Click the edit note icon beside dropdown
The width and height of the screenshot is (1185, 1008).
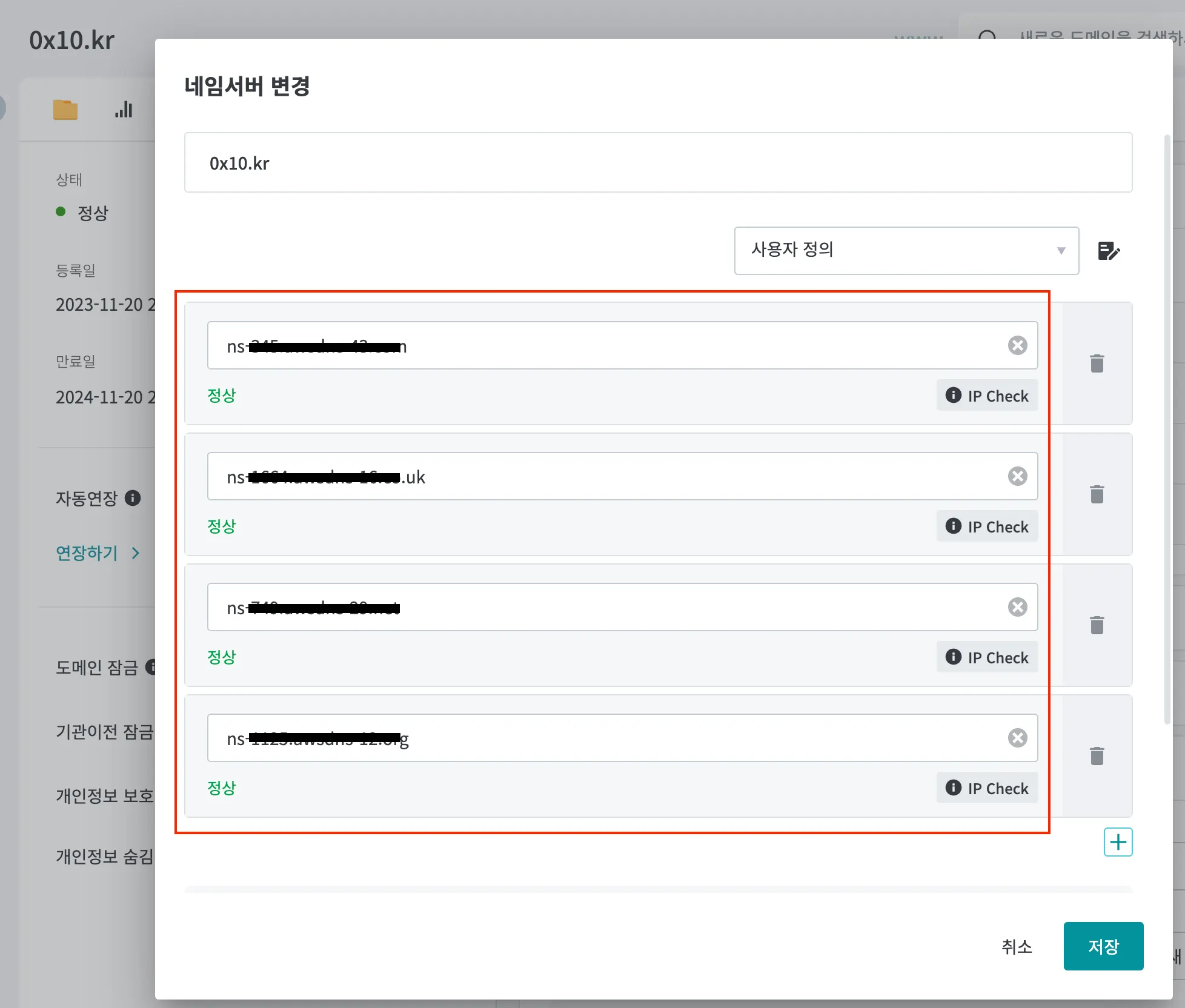(1109, 251)
